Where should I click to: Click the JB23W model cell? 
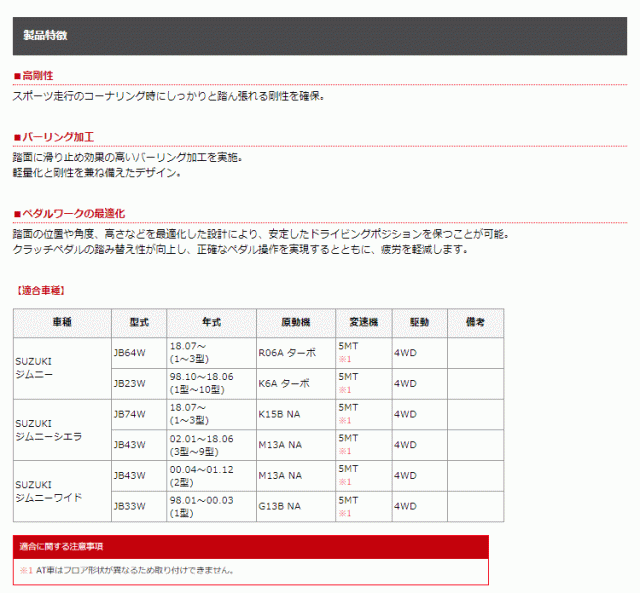(130, 383)
